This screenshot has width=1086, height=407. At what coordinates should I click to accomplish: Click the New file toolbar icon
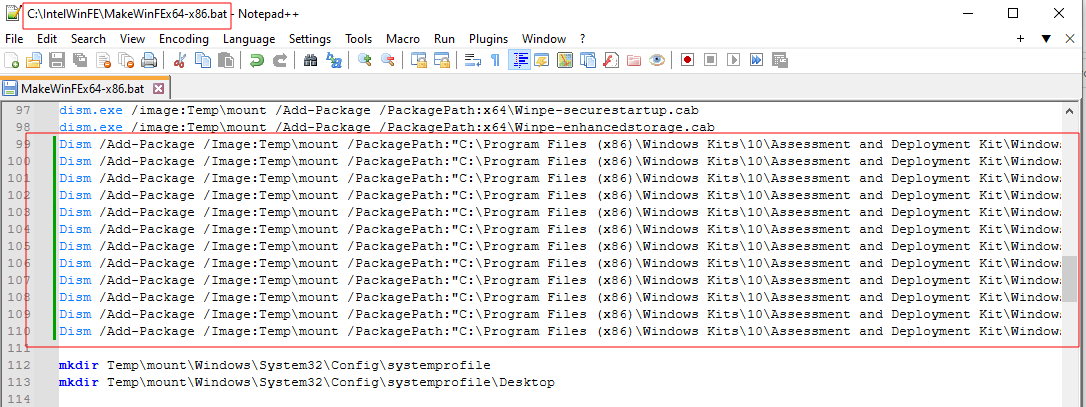[12, 61]
